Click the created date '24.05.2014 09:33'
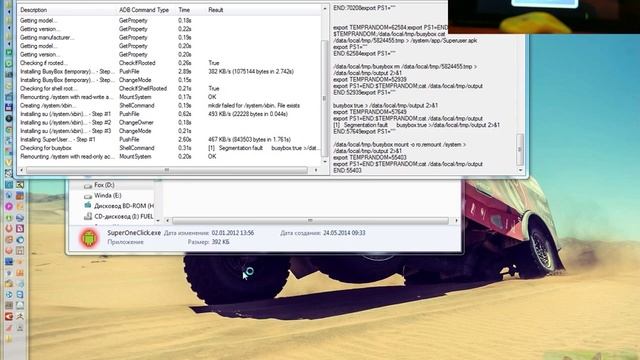 (344, 233)
